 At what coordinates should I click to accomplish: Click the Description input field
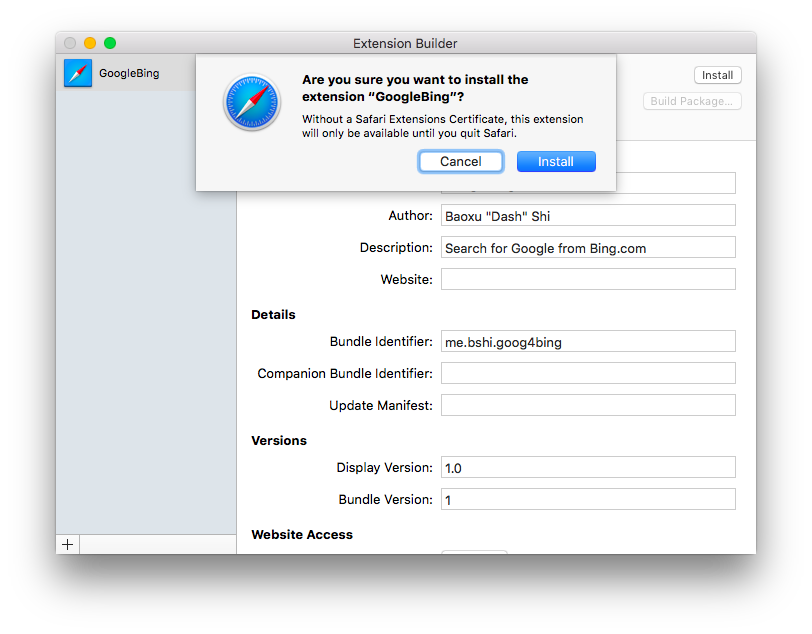pyautogui.click(x=588, y=248)
